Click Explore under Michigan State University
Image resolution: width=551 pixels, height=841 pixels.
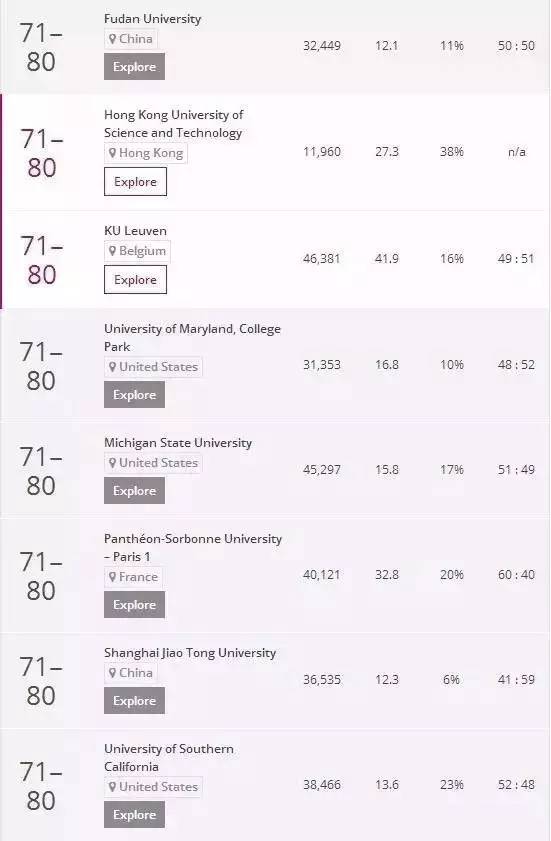tap(134, 491)
